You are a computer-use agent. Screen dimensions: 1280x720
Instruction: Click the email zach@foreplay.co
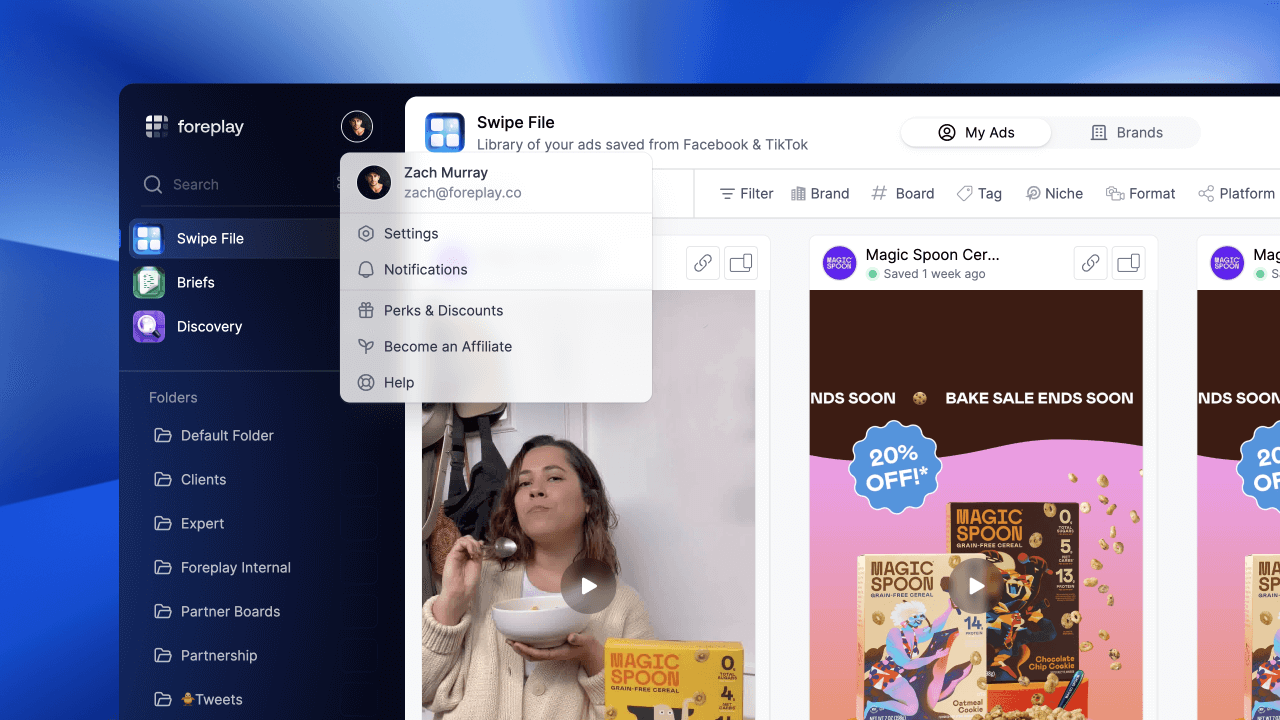463,193
